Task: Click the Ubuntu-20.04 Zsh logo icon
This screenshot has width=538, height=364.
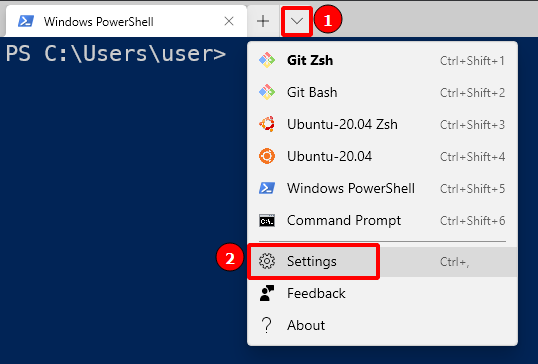Action: (267, 124)
